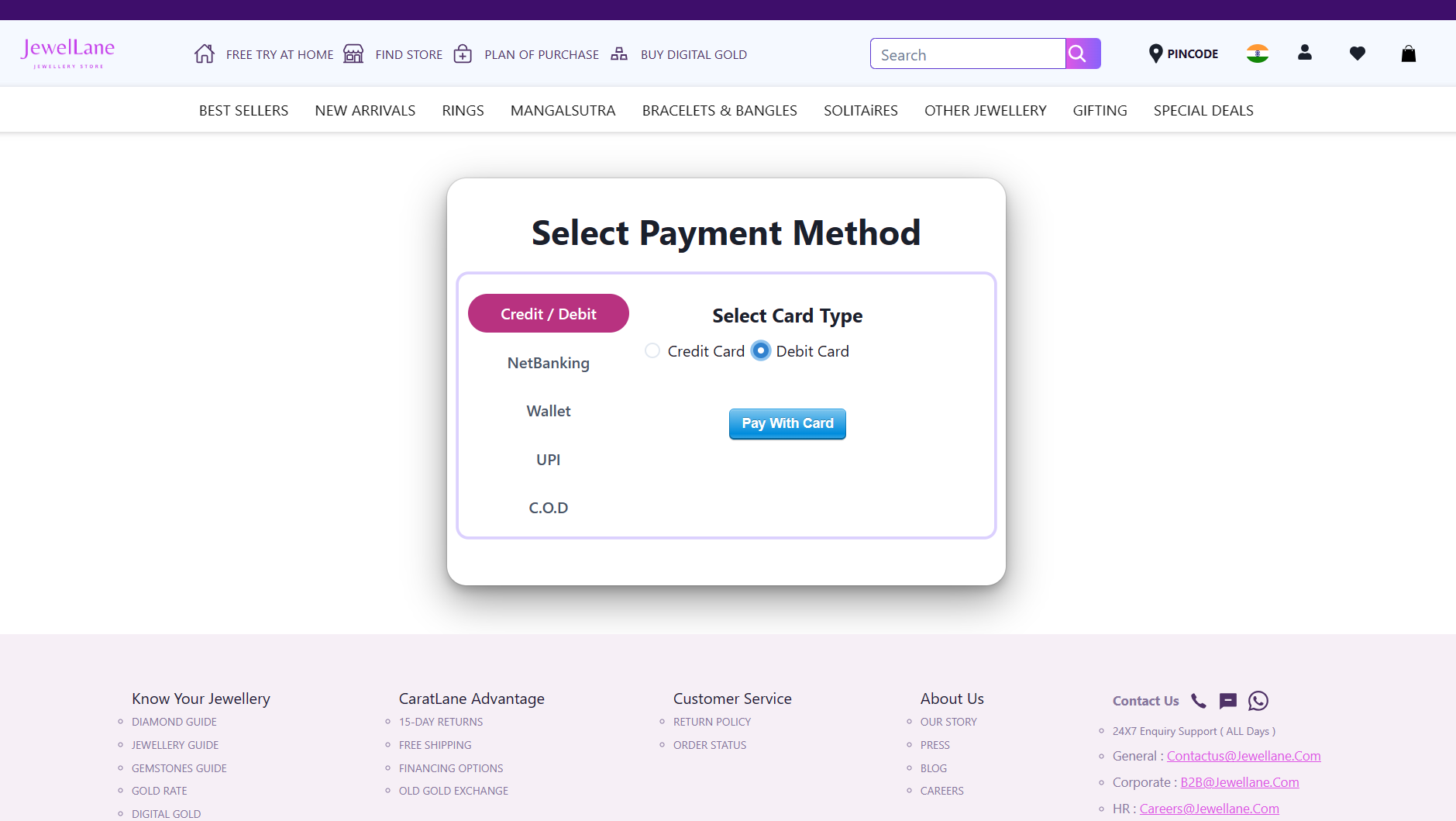The width and height of the screenshot is (1456, 821).
Task: Select the Credit Card radio button
Action: (x=652, y=350)
